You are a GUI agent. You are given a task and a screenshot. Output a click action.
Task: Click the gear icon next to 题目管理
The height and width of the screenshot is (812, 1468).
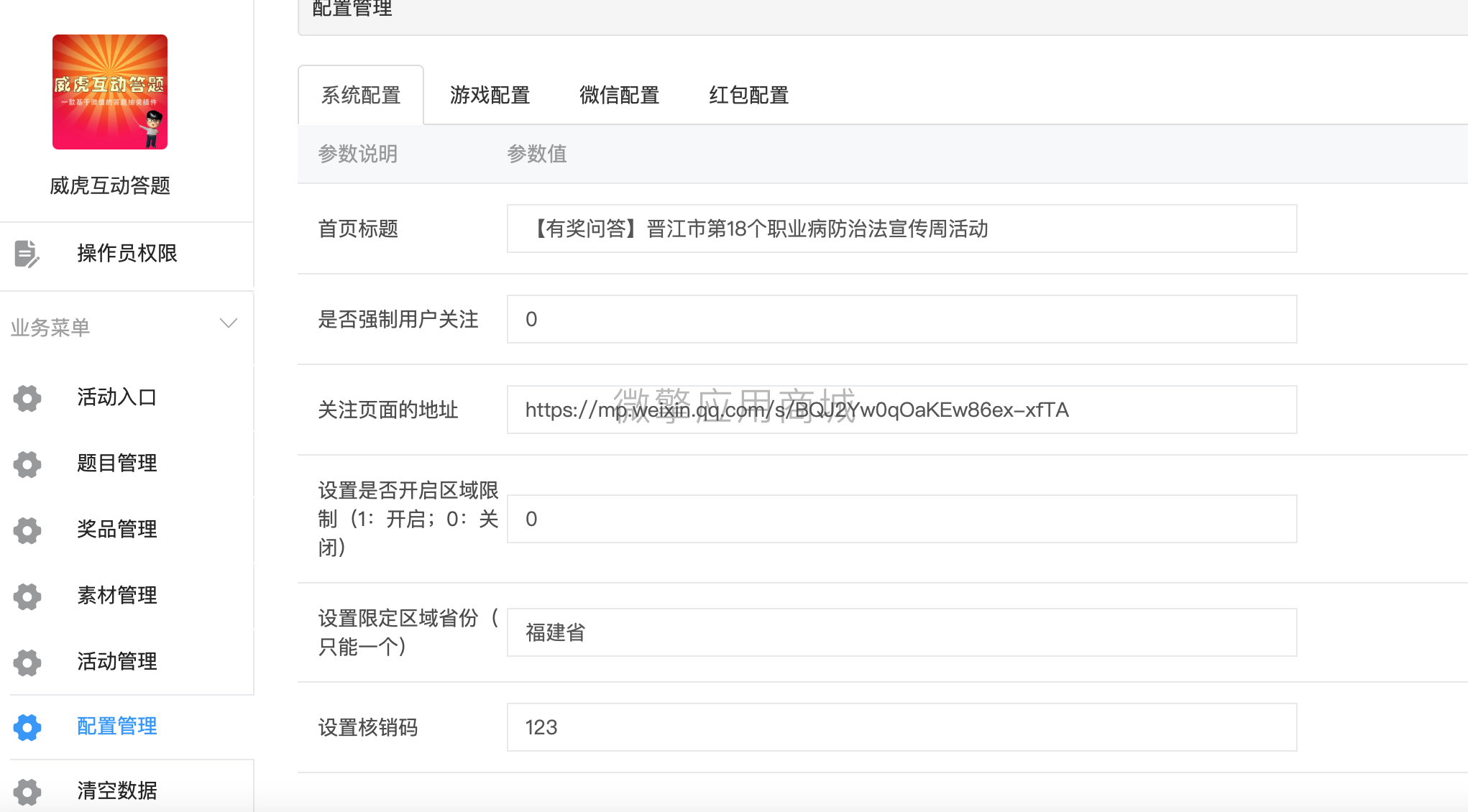27,464
